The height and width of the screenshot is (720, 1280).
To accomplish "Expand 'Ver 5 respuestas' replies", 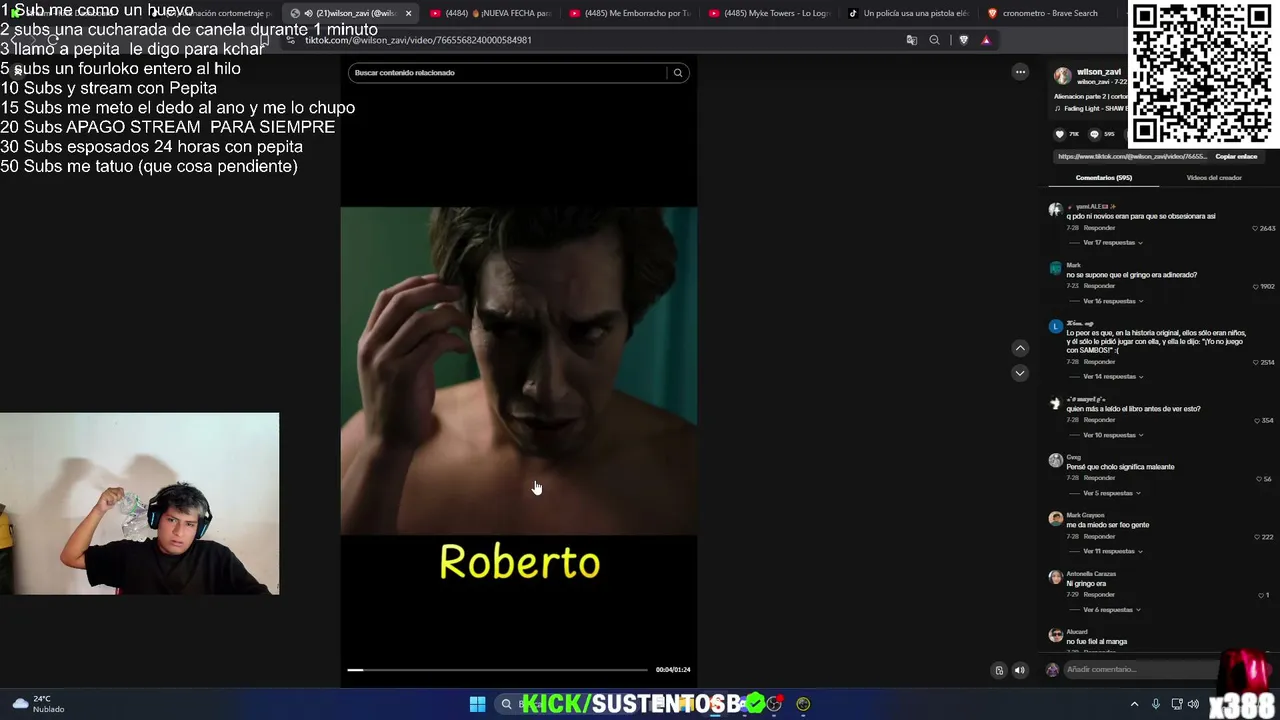I will (x=1111, y=493).
